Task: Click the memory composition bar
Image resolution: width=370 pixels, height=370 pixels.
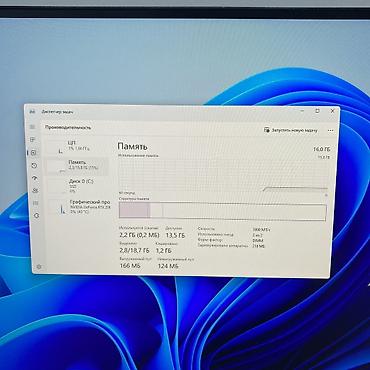Action: (222, 212)
